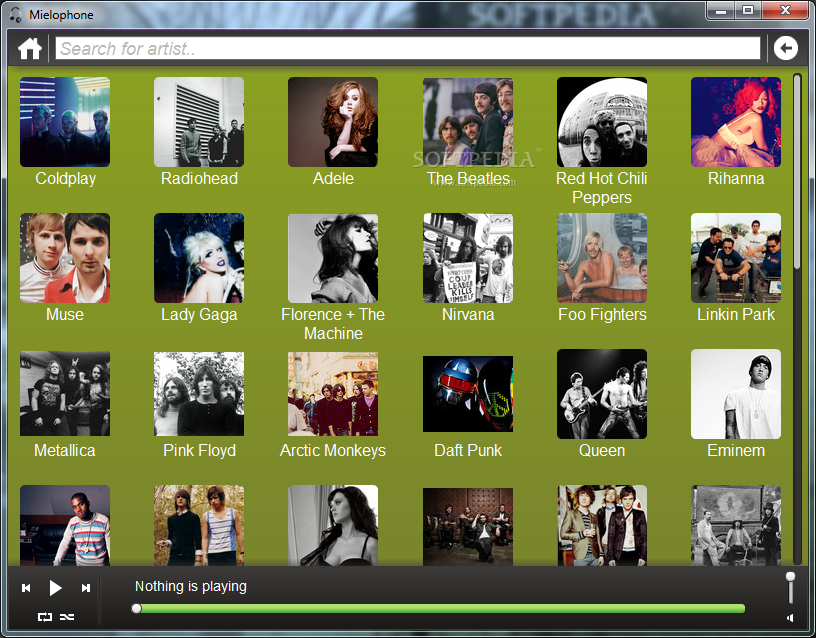Toggle repeat mode
The height and width of the screenshot is (638, 816).
[45, 617]
